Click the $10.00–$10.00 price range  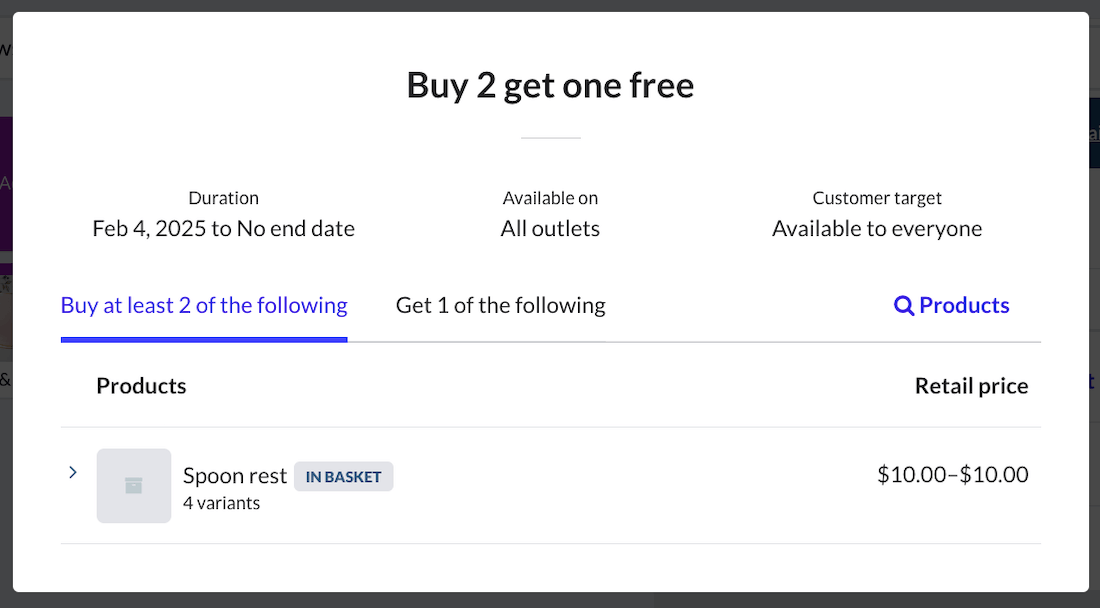point(954,474)
